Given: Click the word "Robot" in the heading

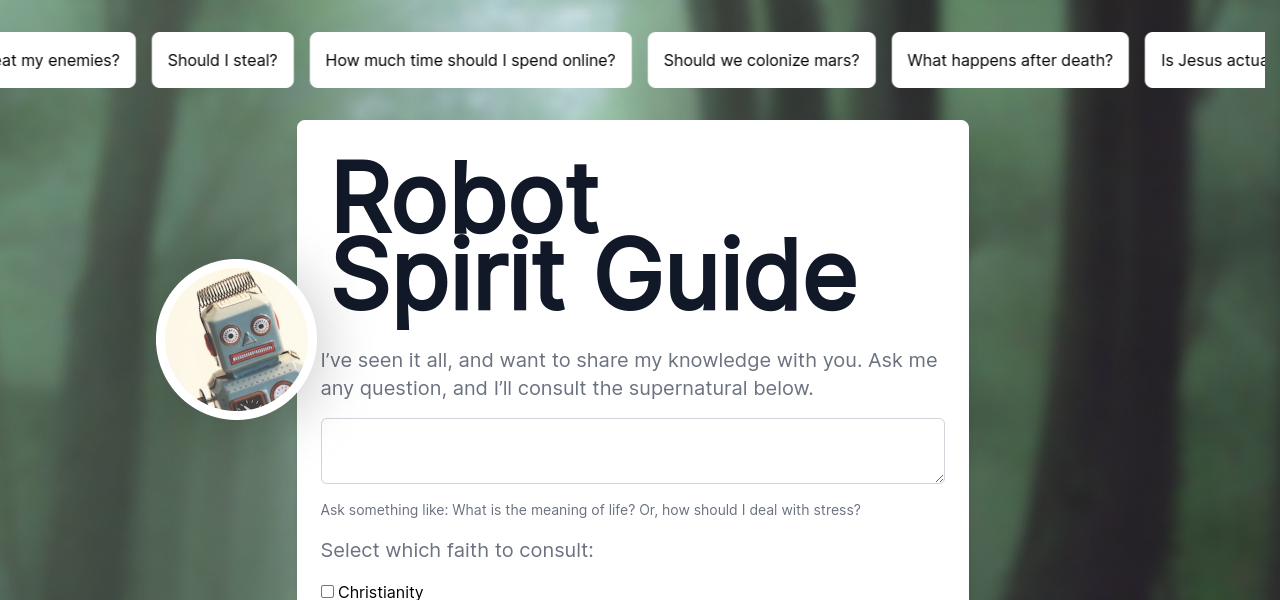Looking at the screenshot, I should coord(465,198).
